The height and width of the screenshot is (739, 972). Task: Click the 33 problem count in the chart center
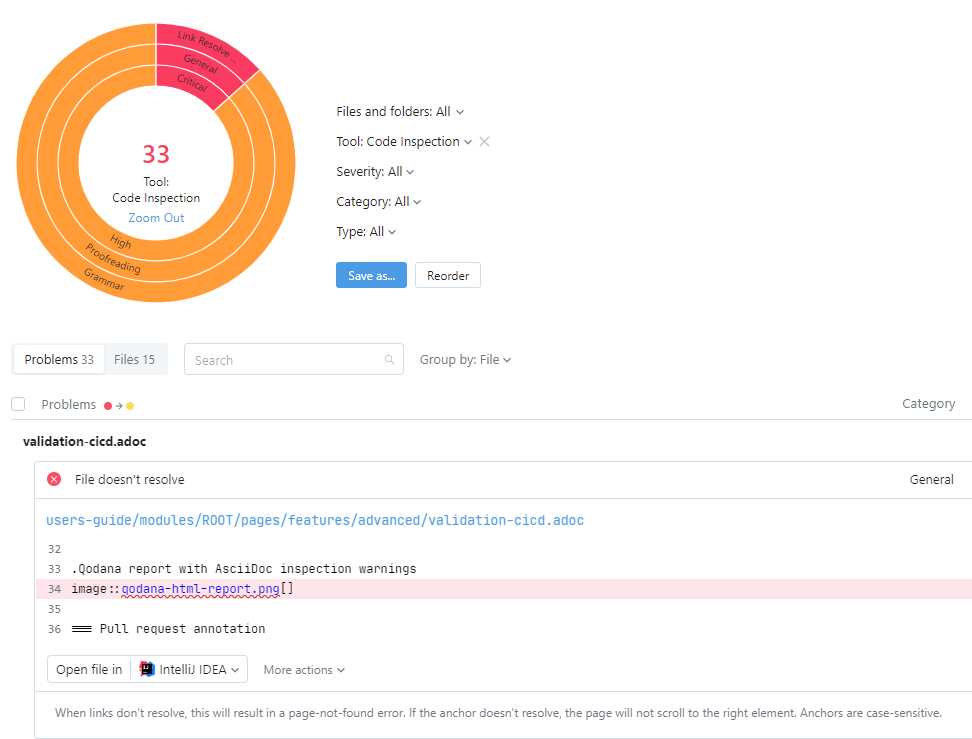point(156,154)
